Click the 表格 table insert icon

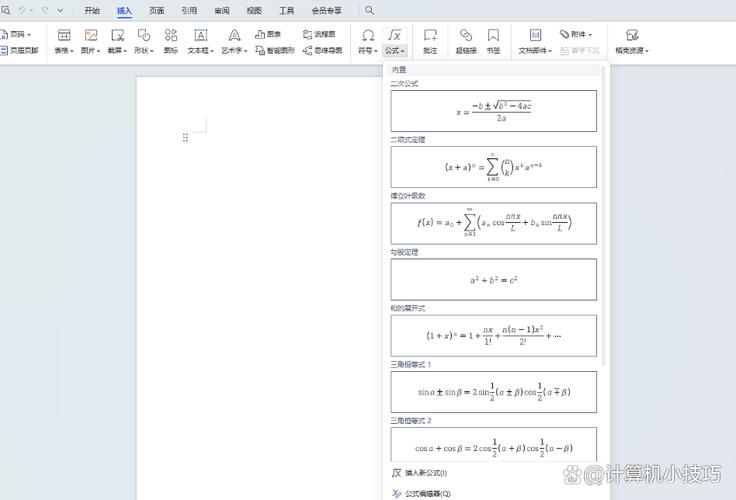click(x=64, y=35)
